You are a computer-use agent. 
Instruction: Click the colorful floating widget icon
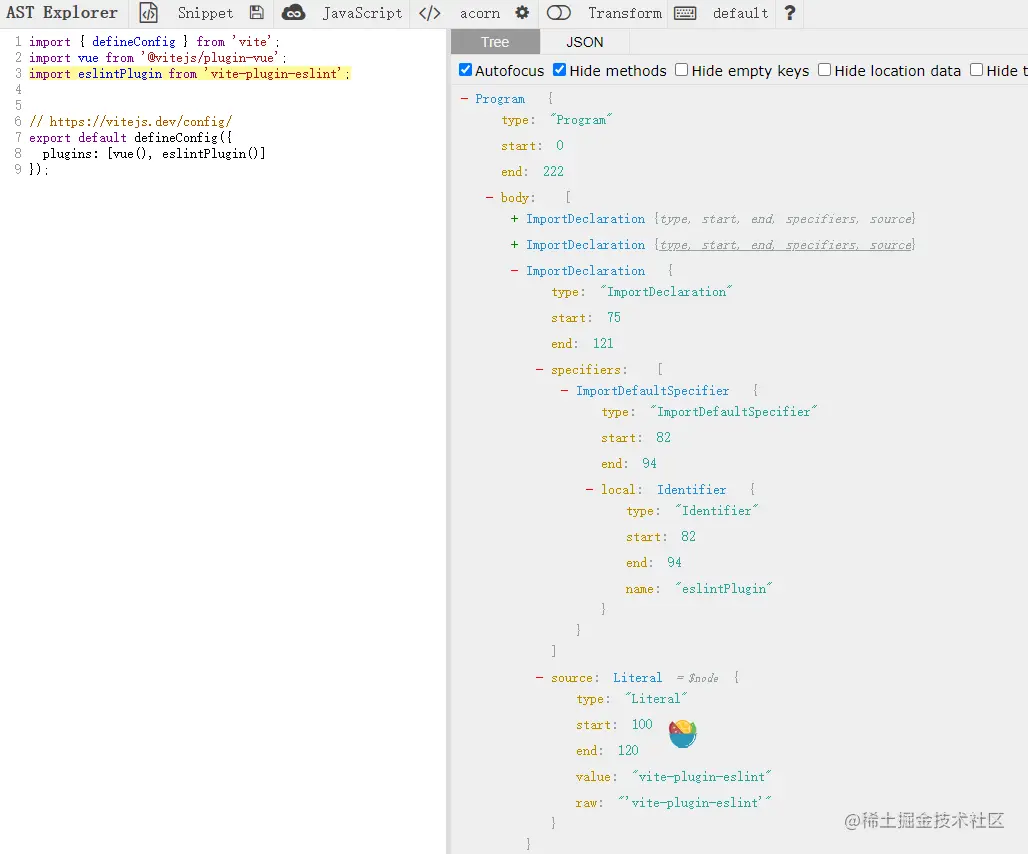pyautogui.click(x=682, y=733)
